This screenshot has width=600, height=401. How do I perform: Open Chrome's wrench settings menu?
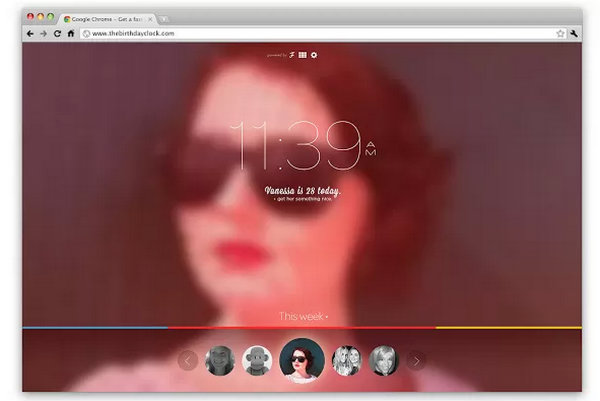(575, 33)
